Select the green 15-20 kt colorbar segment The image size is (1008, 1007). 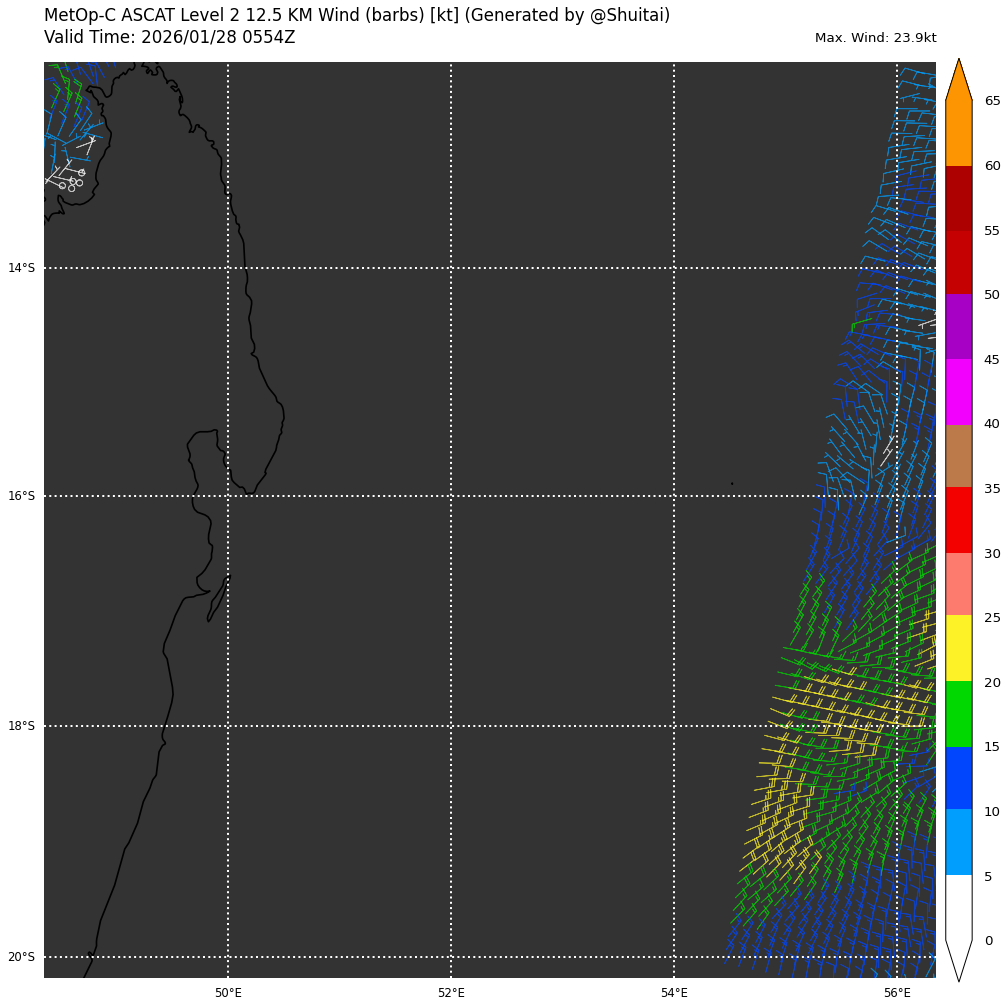[958, 714]
